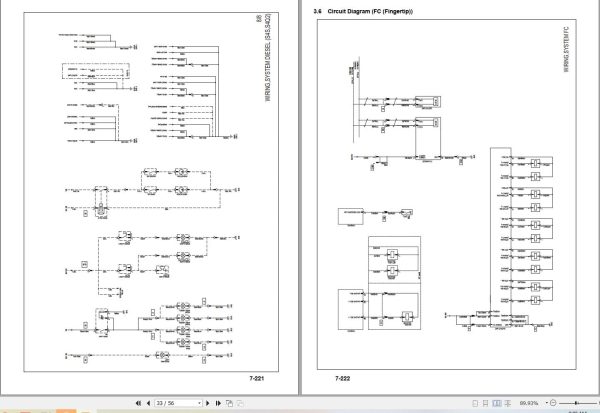Viewport: 600px width, 413px height.
Task: Click the page number field 33 / 56
Action: (176, 403)
